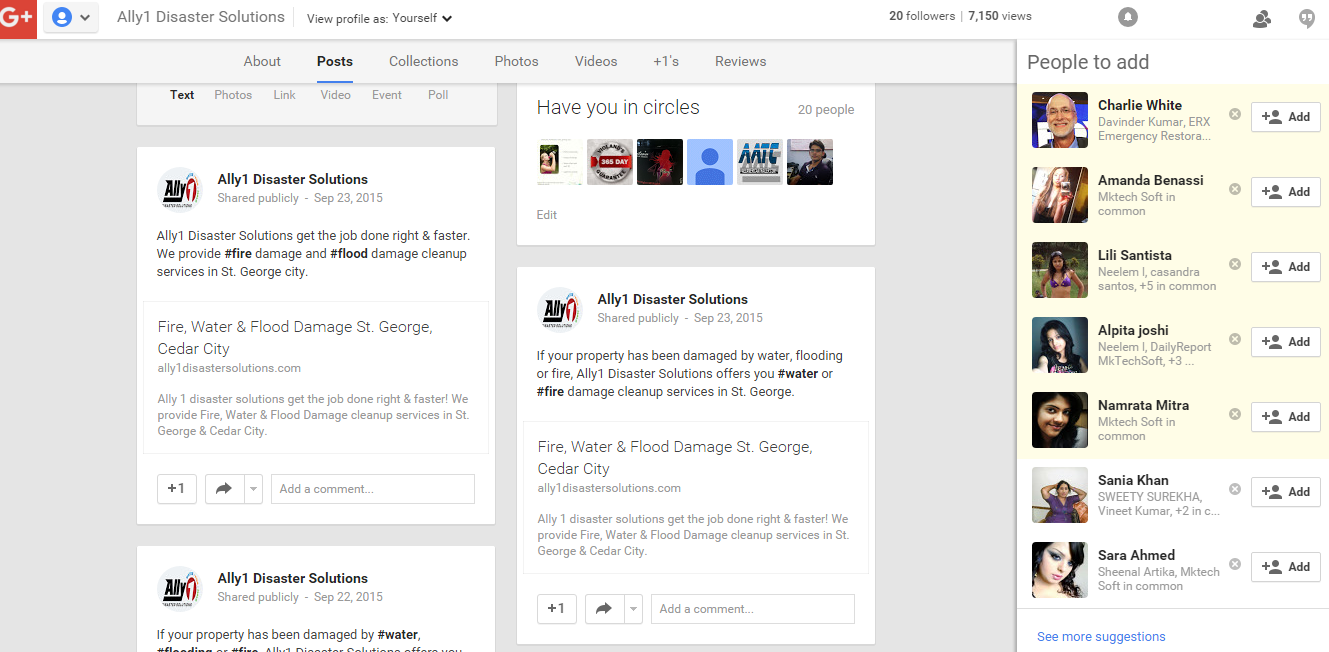Image resolution: width=1329 pixels, height=652 pixels.
Task: Open Sara Ahmed's profile photo
Action: [1060, 570]
